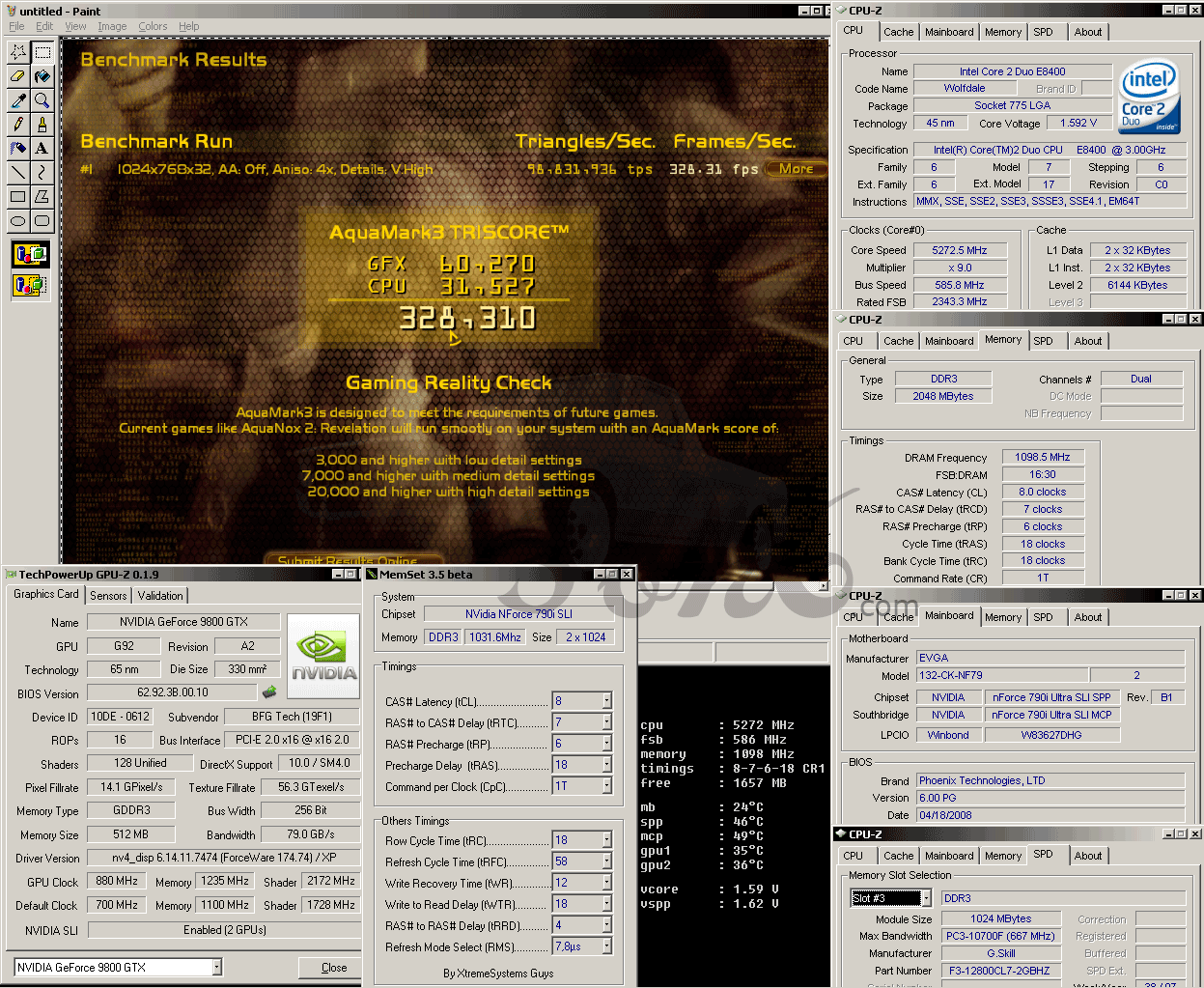Click the Intel Core 2 Duo logo

[1149, 98]
